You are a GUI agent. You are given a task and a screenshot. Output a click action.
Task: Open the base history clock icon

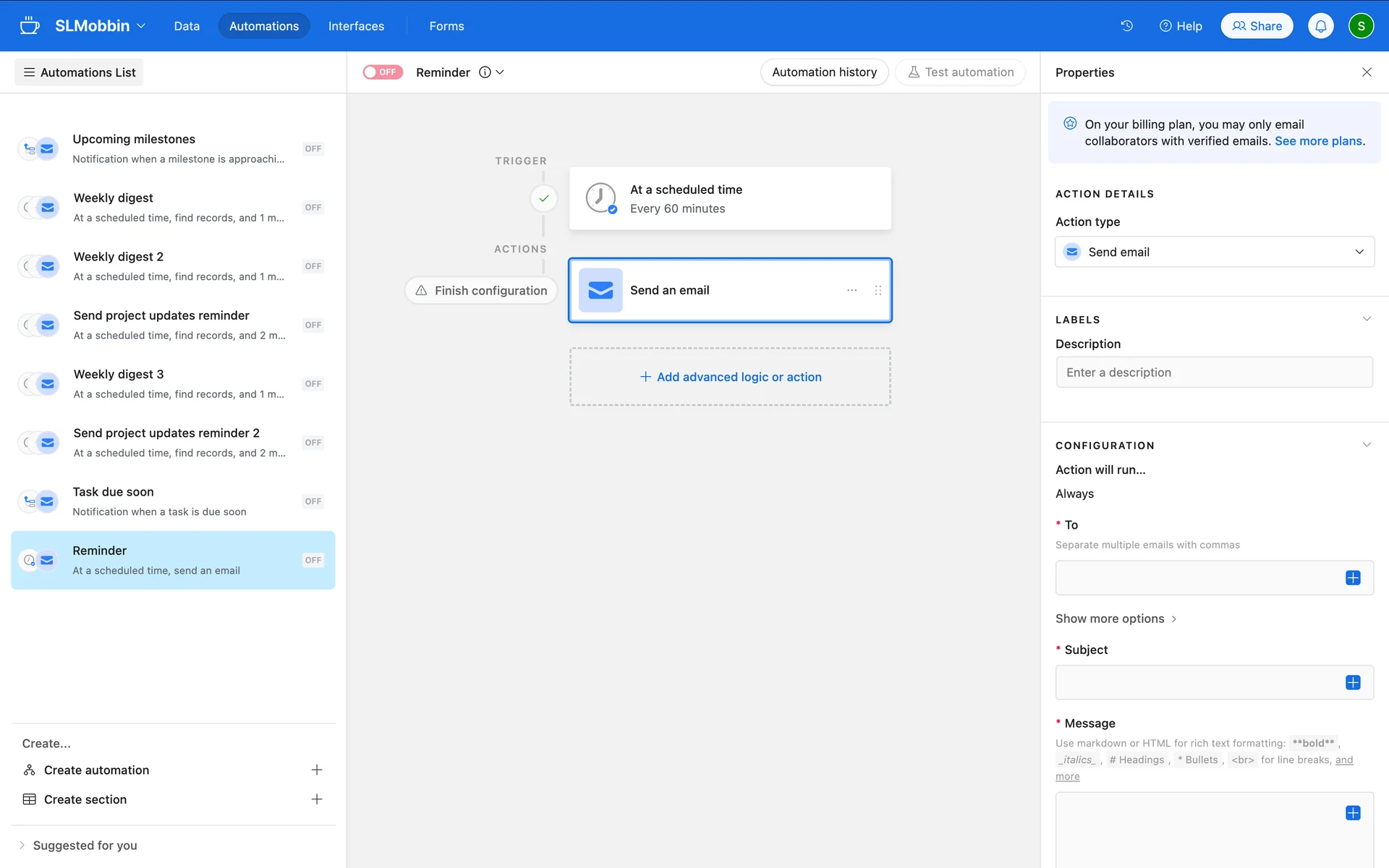point(1126,26)
